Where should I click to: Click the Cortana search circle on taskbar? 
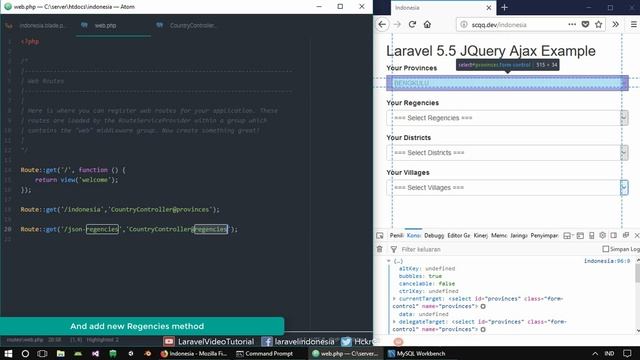point(25,353)
